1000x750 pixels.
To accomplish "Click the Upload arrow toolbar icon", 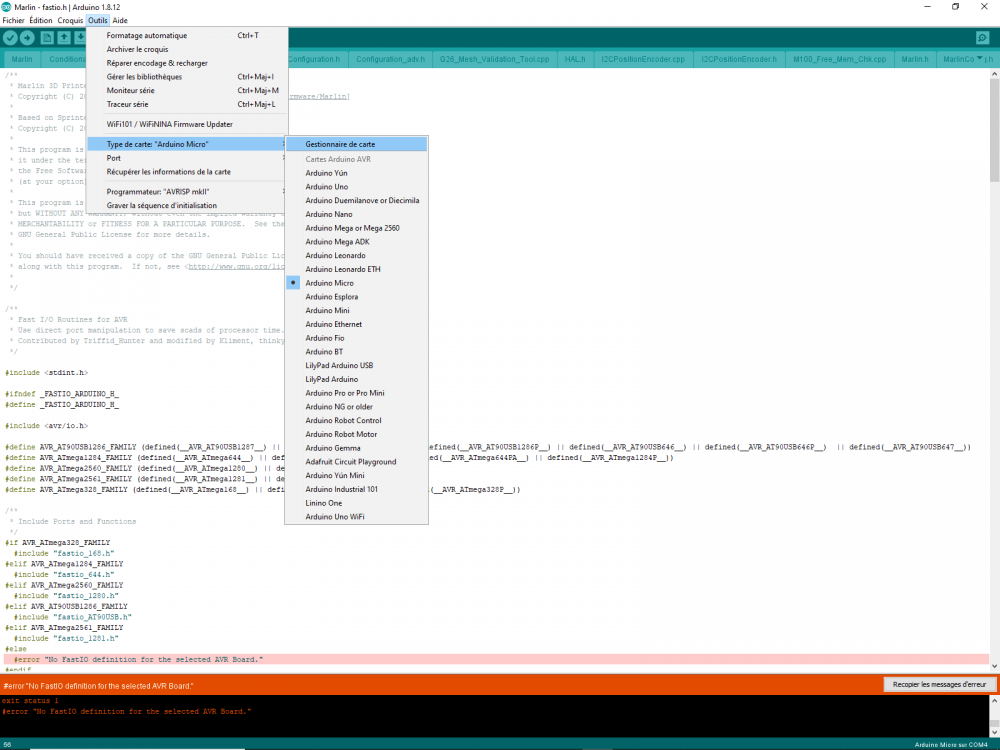I will [27, 38].
